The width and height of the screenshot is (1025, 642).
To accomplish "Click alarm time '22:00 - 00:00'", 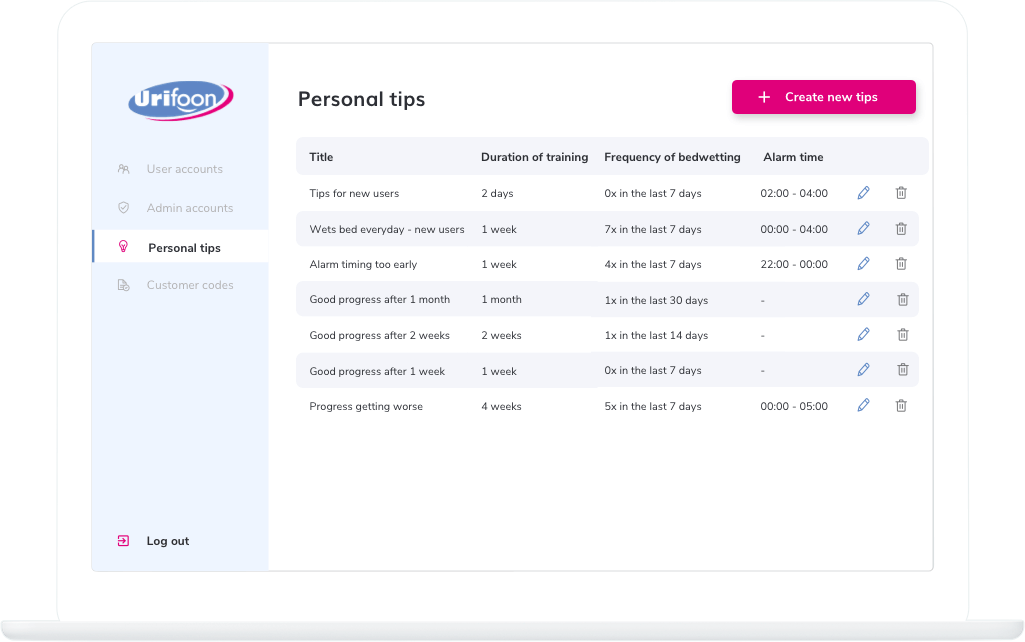I will click(794, 264).
